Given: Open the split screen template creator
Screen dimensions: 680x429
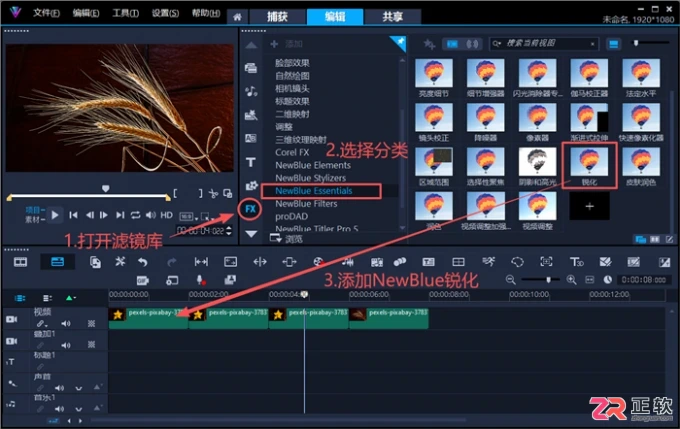Looking at the screenshot, I should pyautogui.click(x=458, y=262).
